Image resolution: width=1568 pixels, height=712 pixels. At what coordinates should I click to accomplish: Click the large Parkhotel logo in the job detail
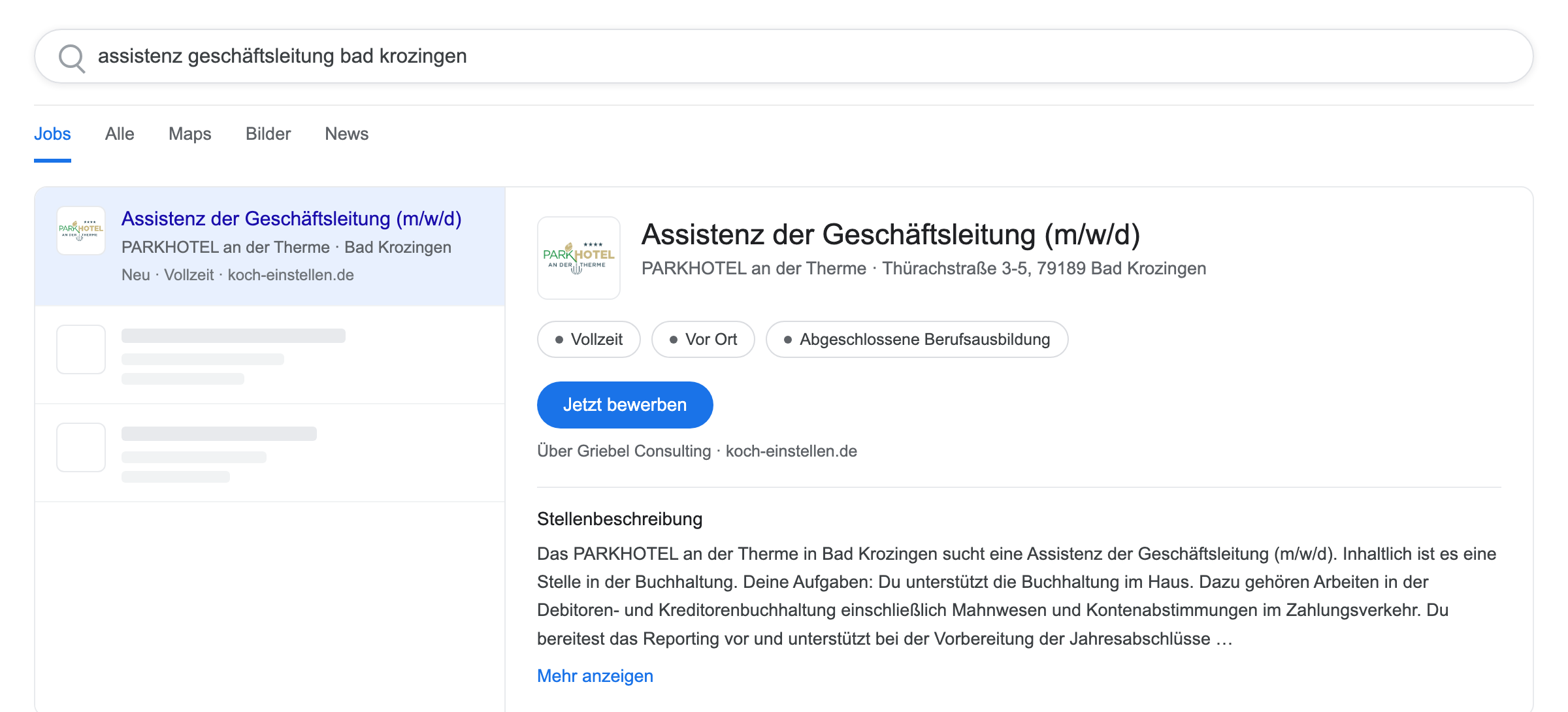click(579, 258)
